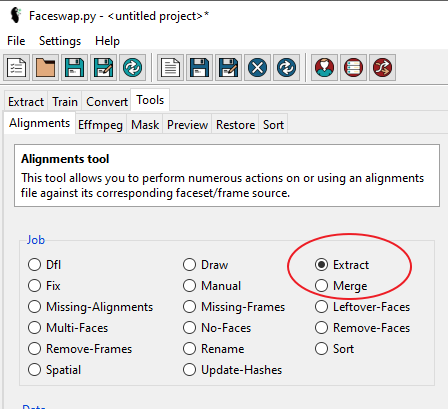The image size is (448, 409).
Task: Select the Manual job radio button
Action: (212, 286)
